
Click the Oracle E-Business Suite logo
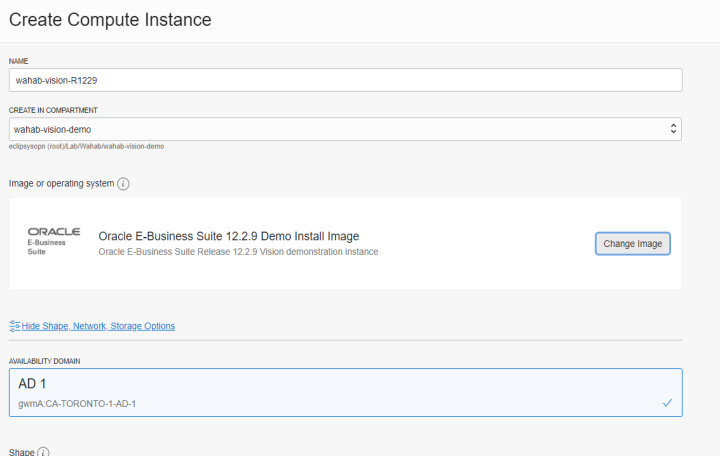(x=53, y=242)
